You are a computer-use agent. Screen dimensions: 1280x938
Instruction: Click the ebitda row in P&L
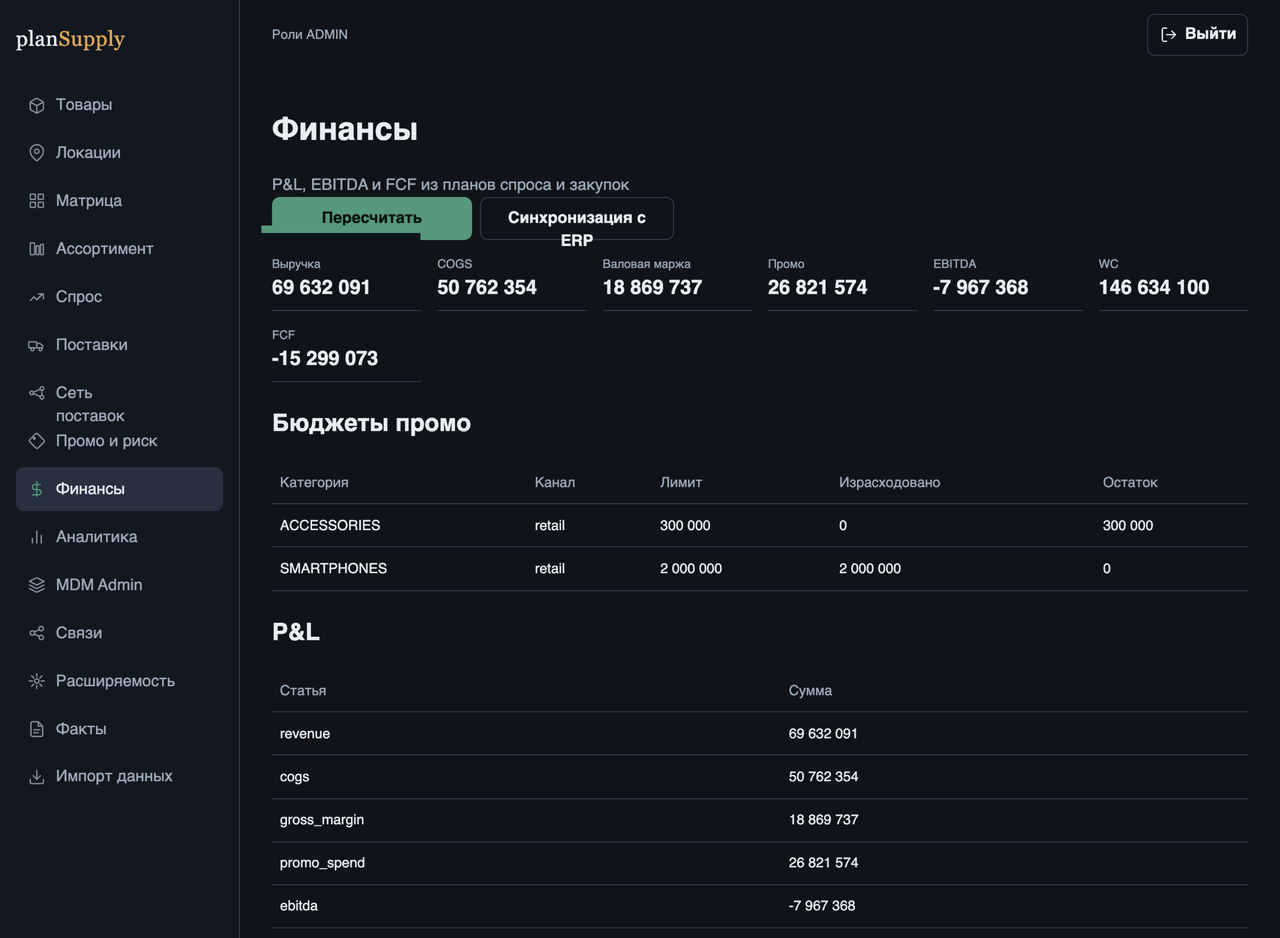click(760, 905)
